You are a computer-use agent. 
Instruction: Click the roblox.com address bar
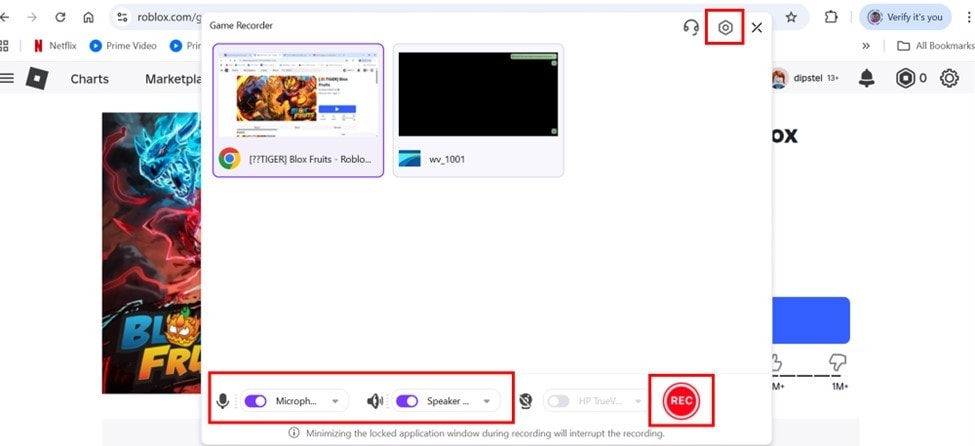click(168, 17)
